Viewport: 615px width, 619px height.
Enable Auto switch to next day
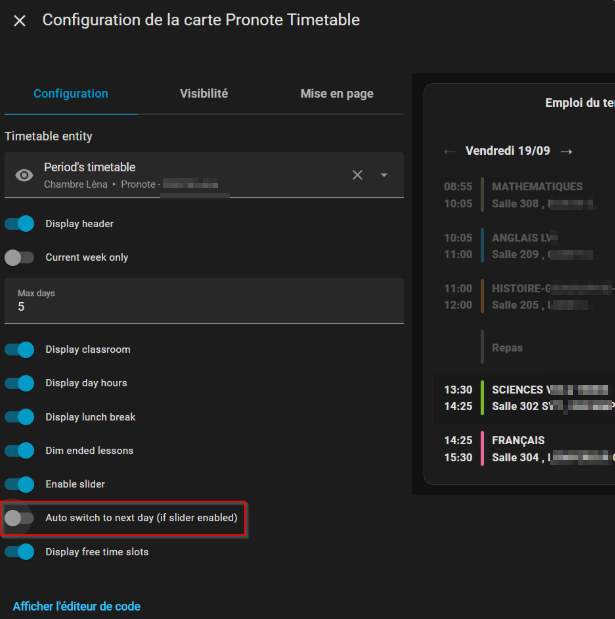[x=20, y=518]
